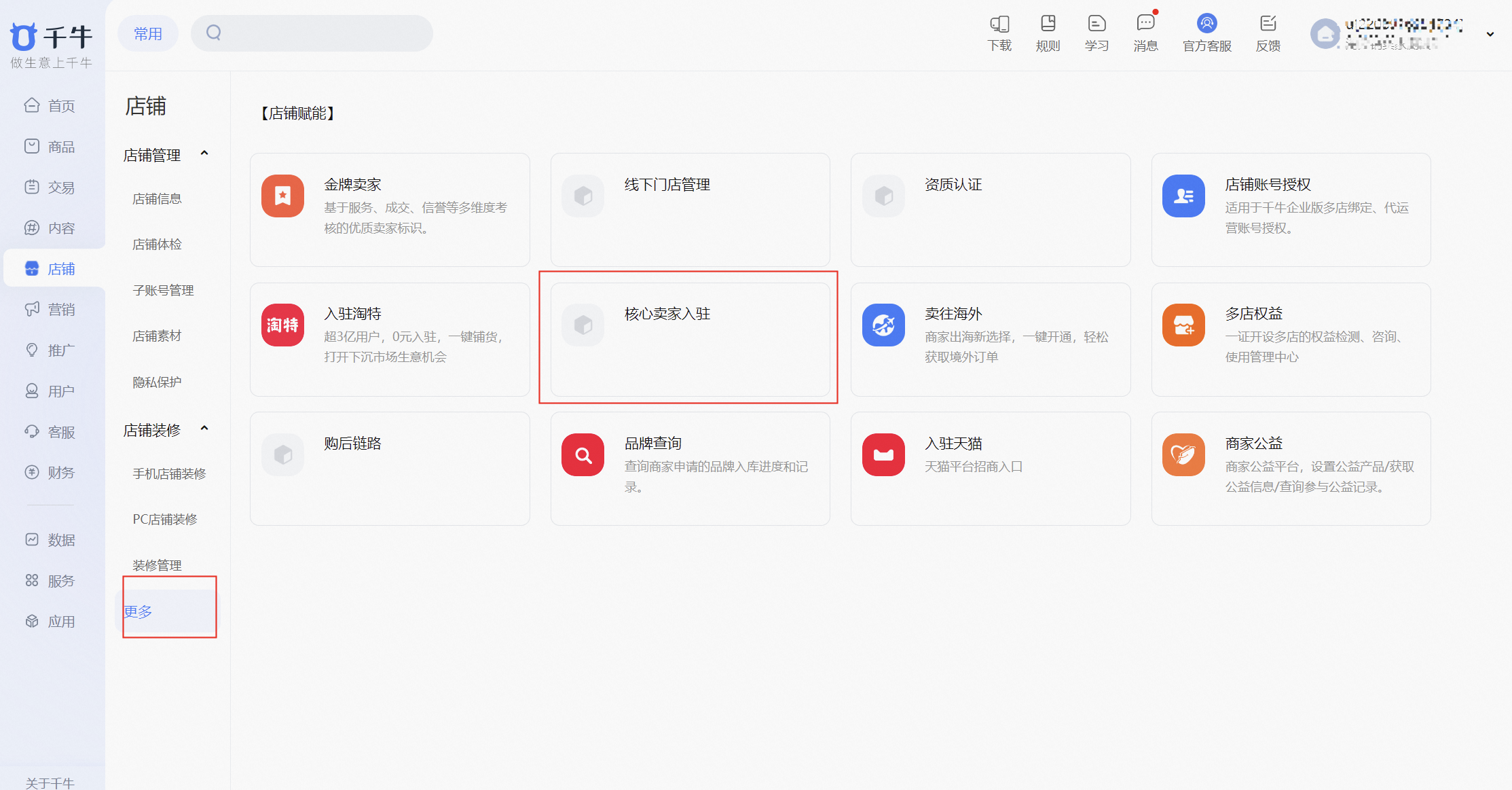Open 客服 in sidebar
The width and height of the screenshot is (1512, 790).
coord(51,432)
